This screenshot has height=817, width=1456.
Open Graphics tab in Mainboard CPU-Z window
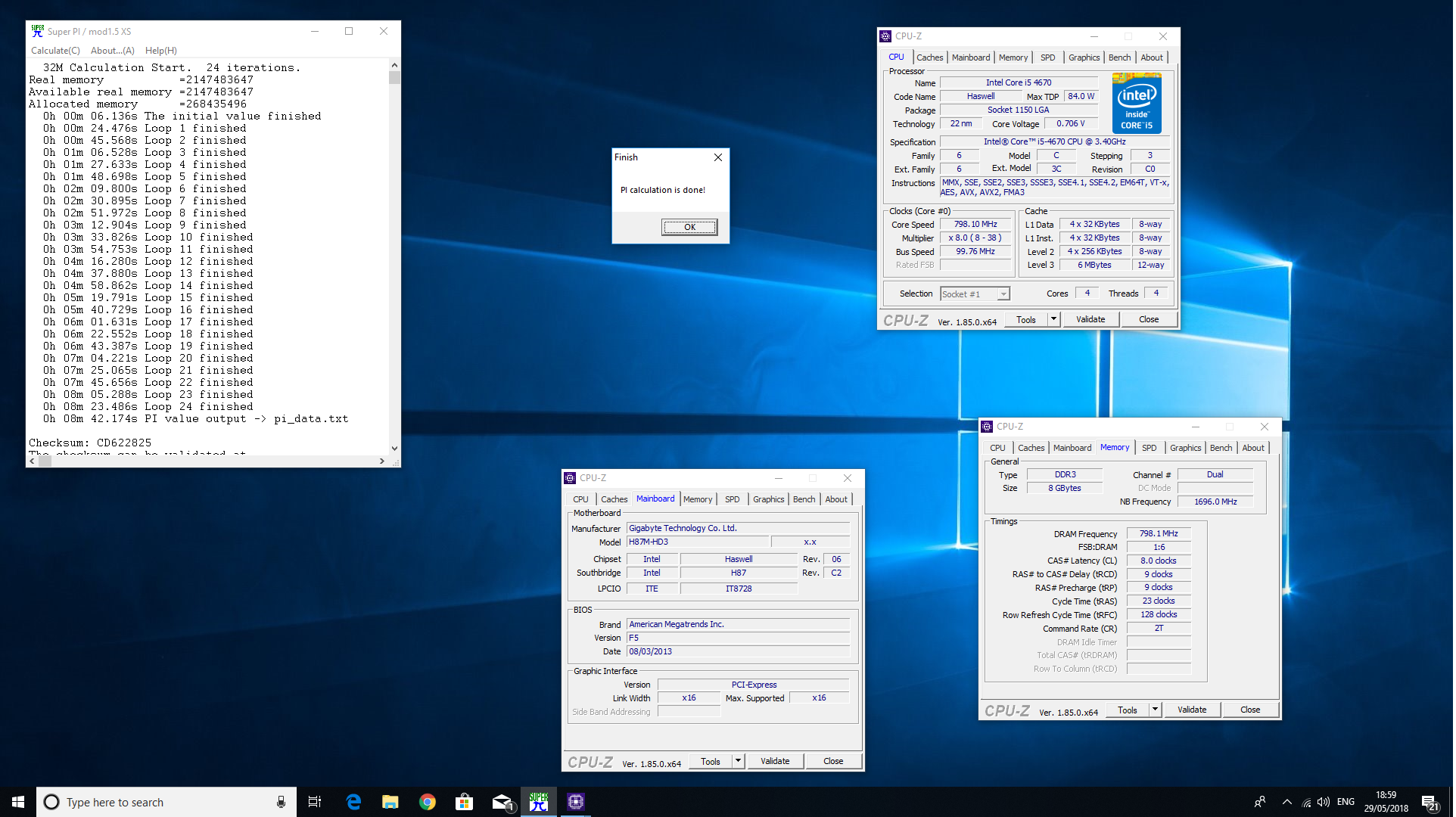[768, 499]
